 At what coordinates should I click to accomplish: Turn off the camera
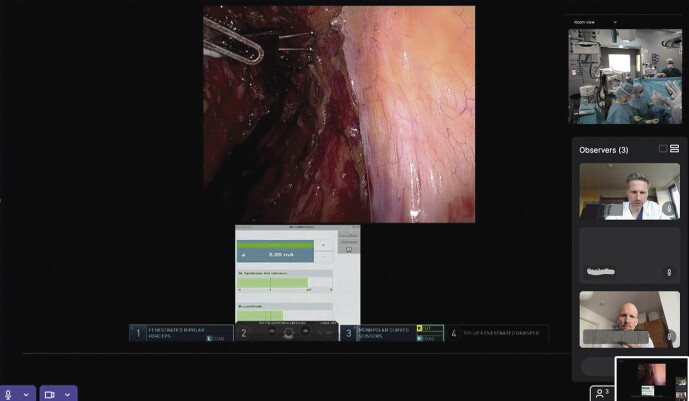coord(49,394)
